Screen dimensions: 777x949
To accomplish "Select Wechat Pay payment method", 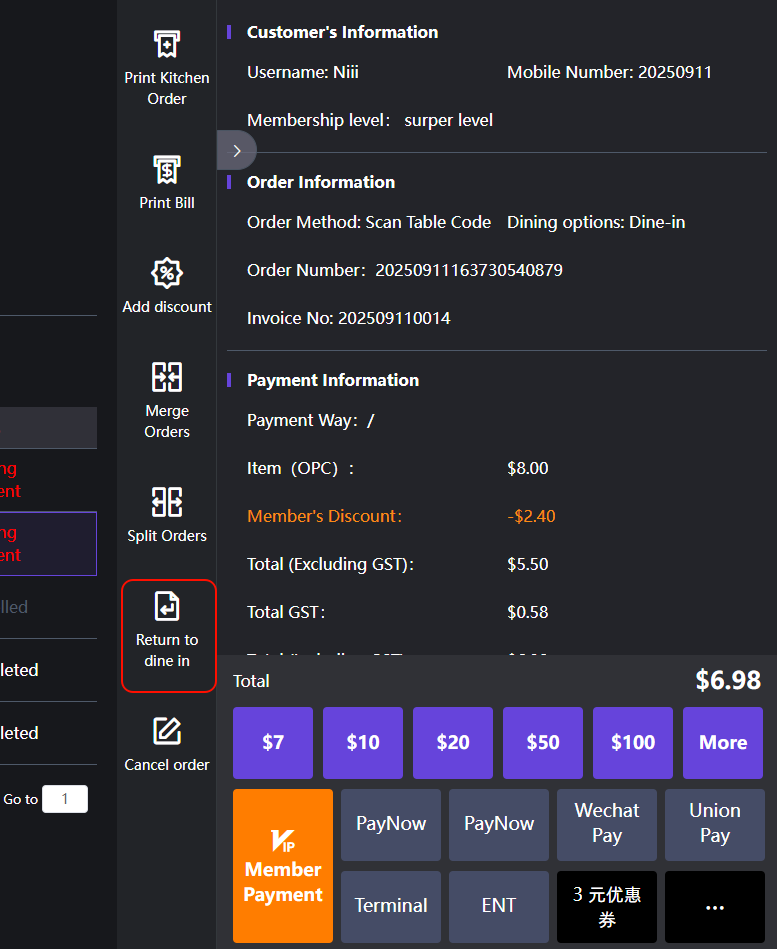I will click(606, 824).
